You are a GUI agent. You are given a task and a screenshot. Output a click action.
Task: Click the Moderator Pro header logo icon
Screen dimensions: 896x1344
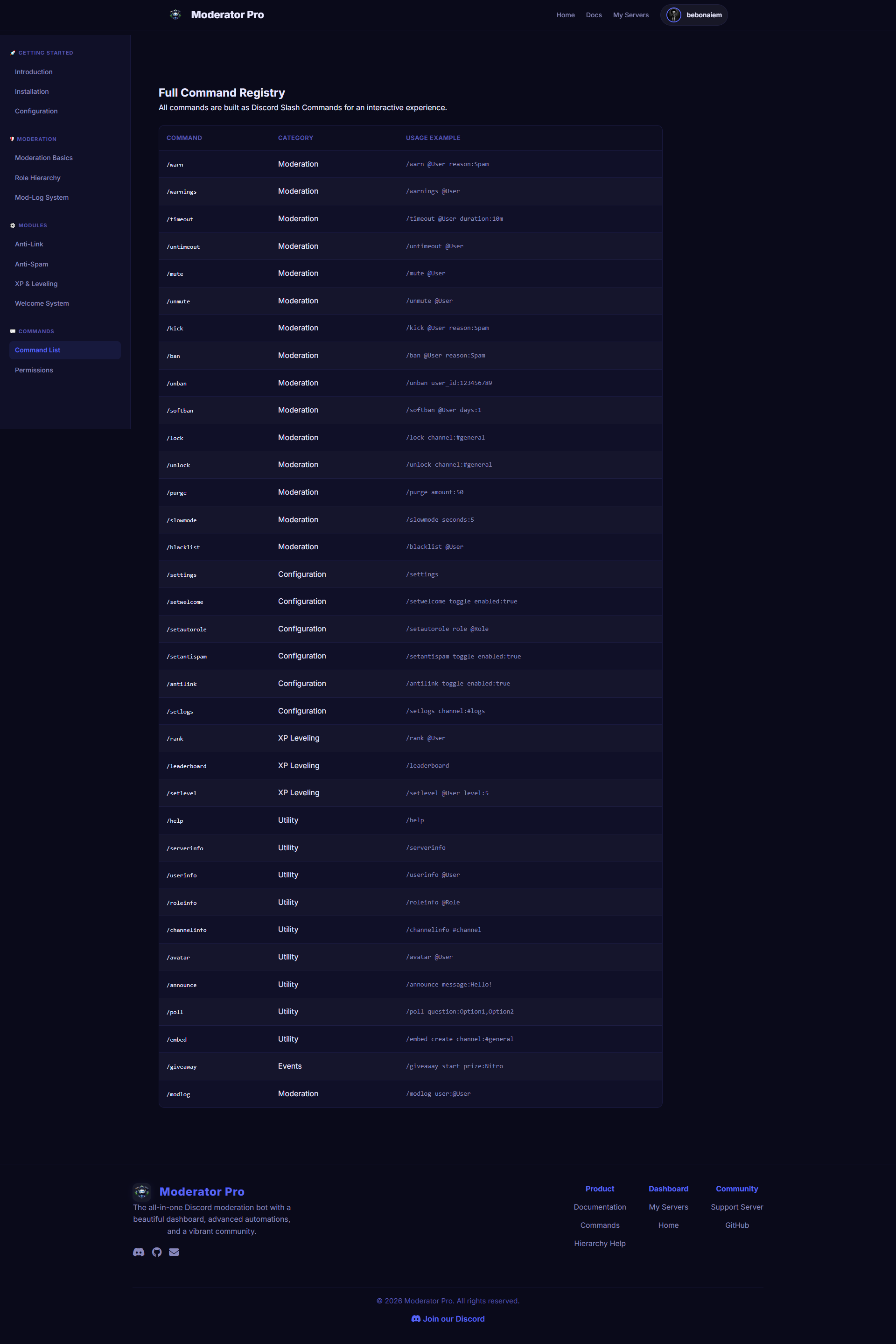pyautogui.click(x=175, y=15)
